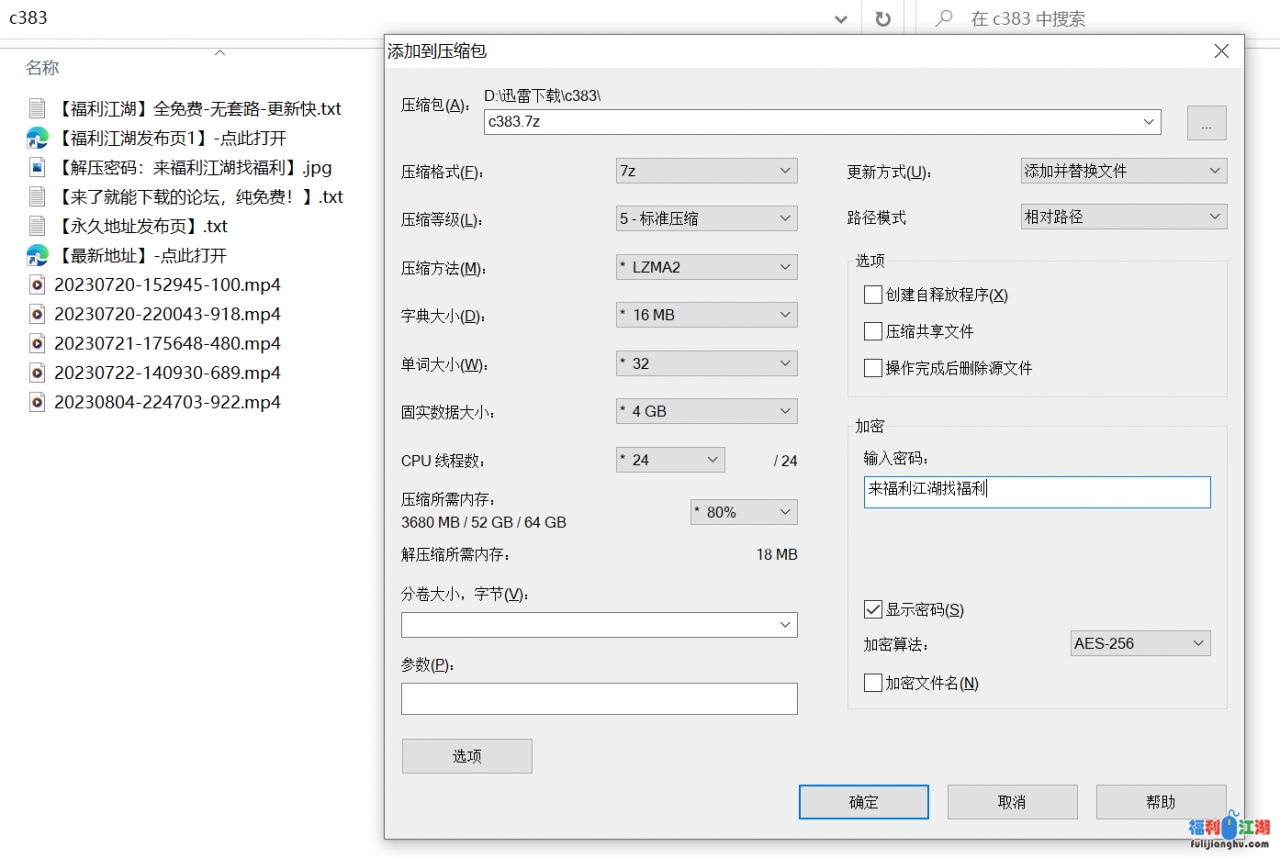This screenshot has height=858, width=1280.
Task: Click the 20230720-152945-100.mp4 video file icon
Action: coord(37,285)
